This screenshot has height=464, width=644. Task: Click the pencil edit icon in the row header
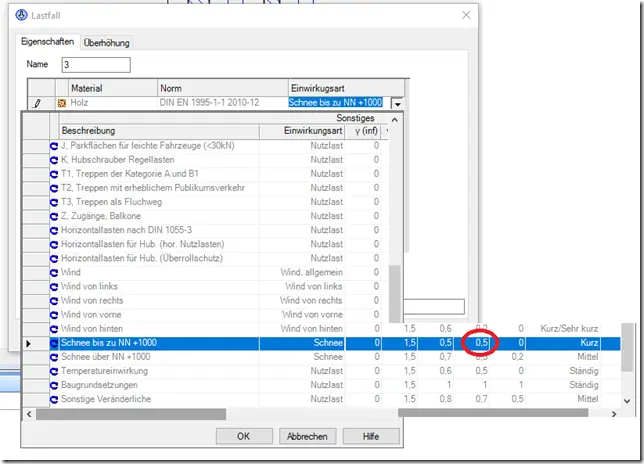[x=37, y=103]
